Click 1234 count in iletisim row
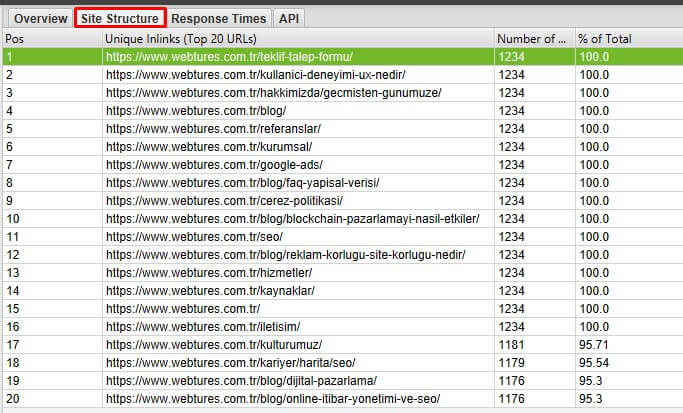 535,327
